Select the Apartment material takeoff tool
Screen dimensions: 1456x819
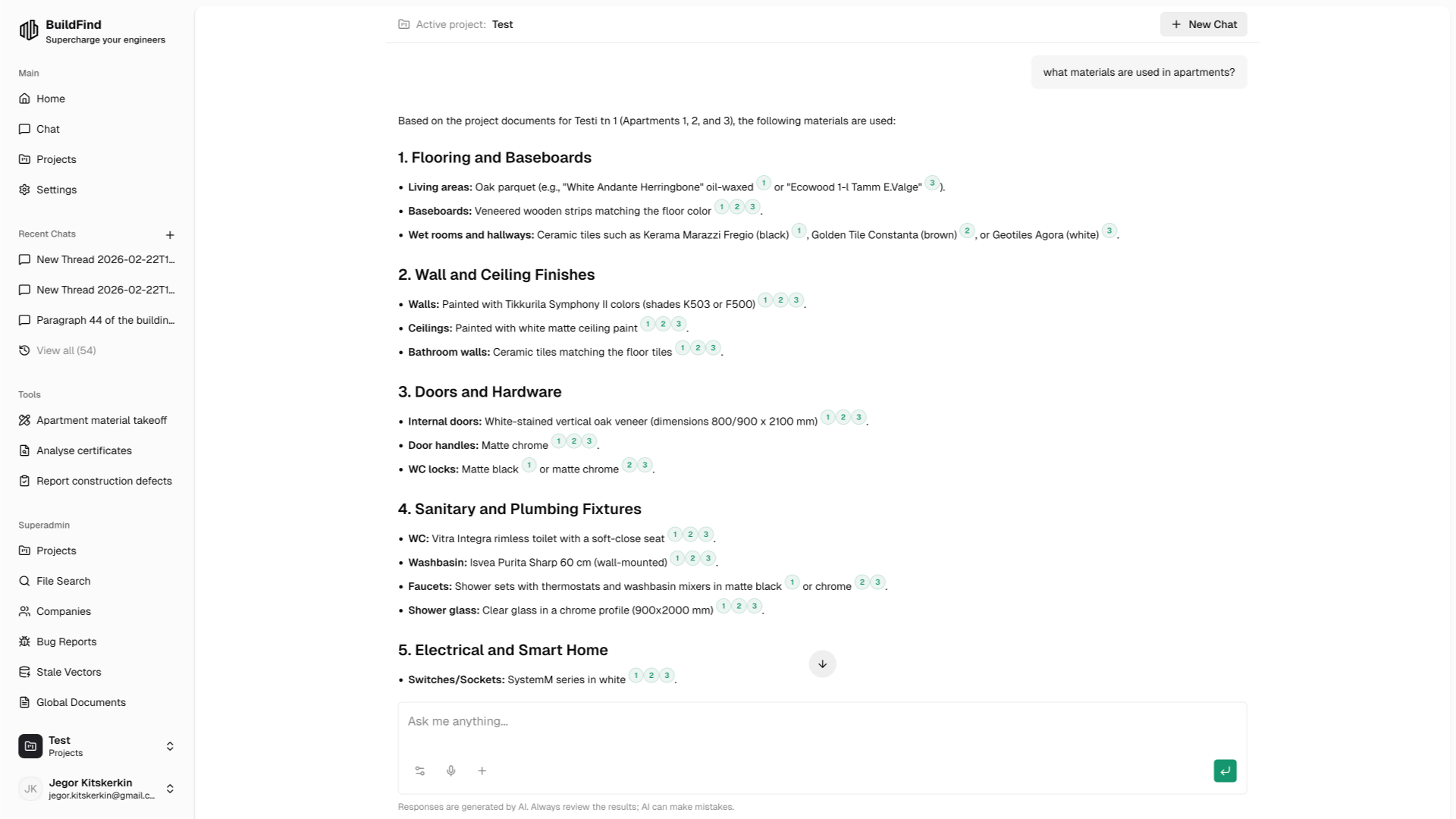tap(102, 420)
